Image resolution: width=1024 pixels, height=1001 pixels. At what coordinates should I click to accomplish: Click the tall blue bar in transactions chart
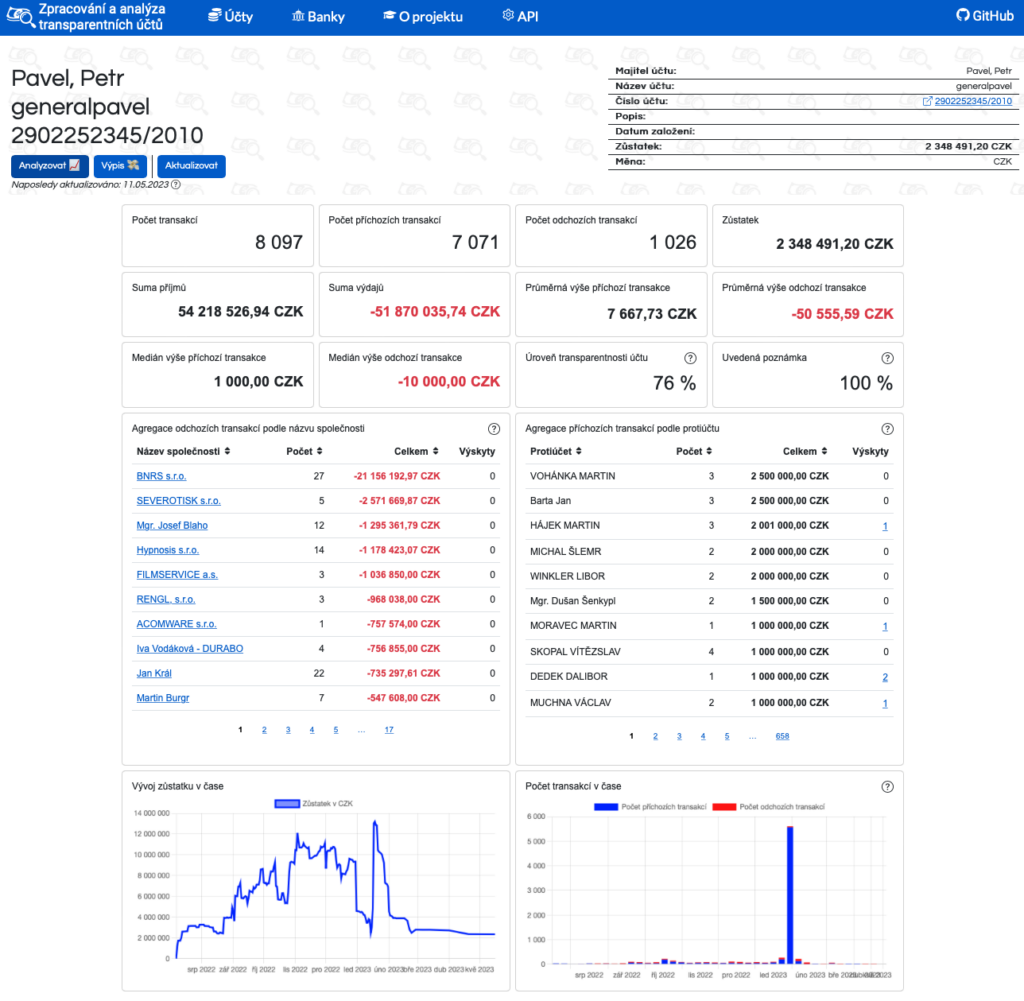click(x=790, y=895)
